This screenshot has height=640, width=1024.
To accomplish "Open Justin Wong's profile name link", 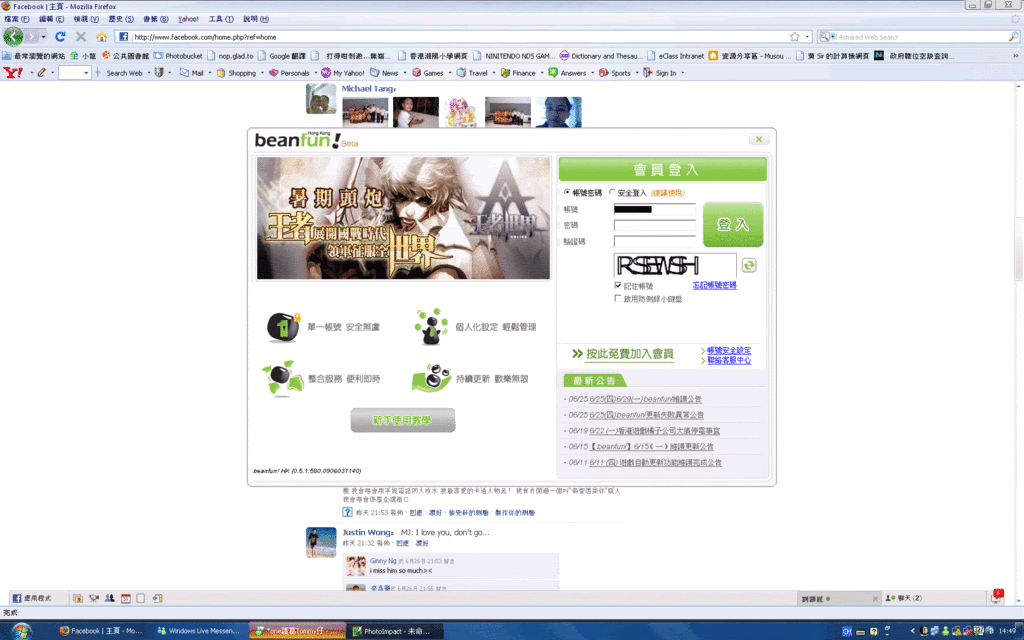I will point(367,532).
